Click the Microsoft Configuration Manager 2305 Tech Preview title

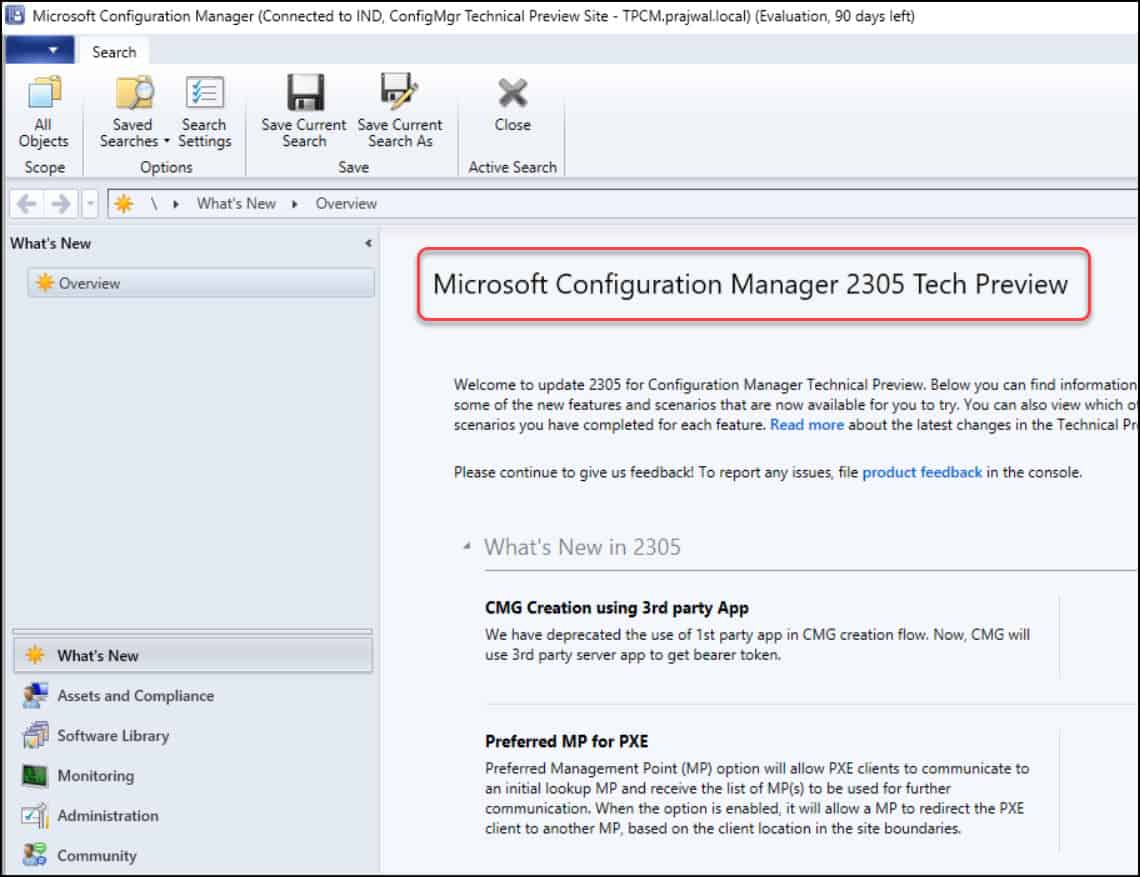click(750, 284)
